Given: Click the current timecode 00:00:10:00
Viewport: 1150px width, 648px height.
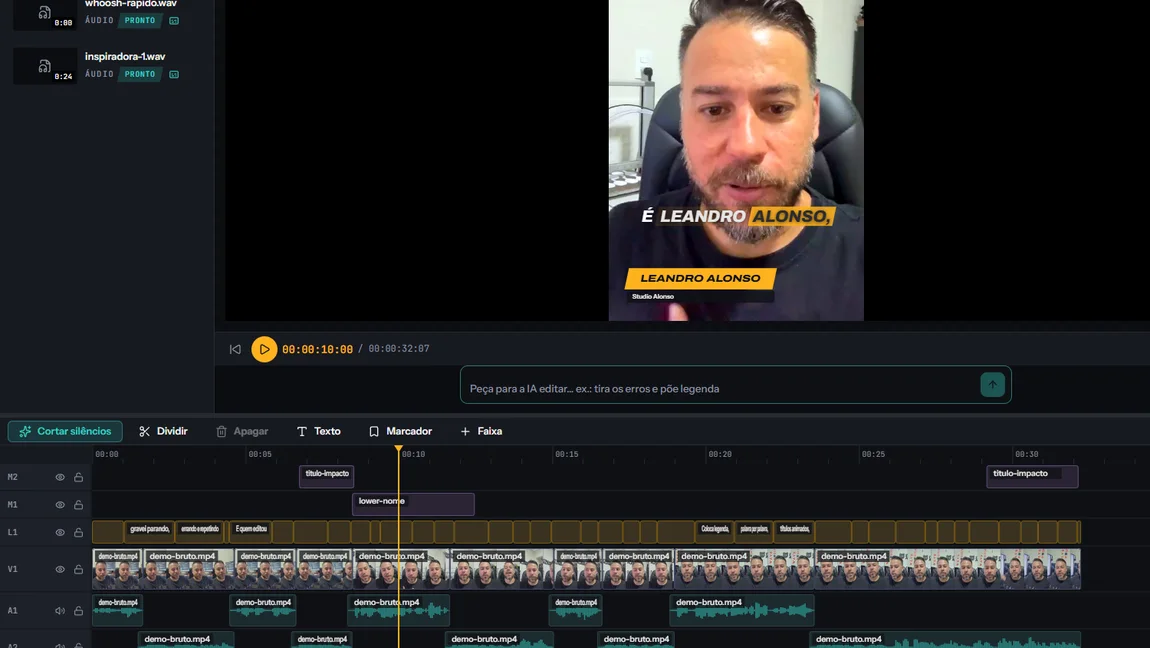Looking at the screenshot, I should (x=318, y=350).
